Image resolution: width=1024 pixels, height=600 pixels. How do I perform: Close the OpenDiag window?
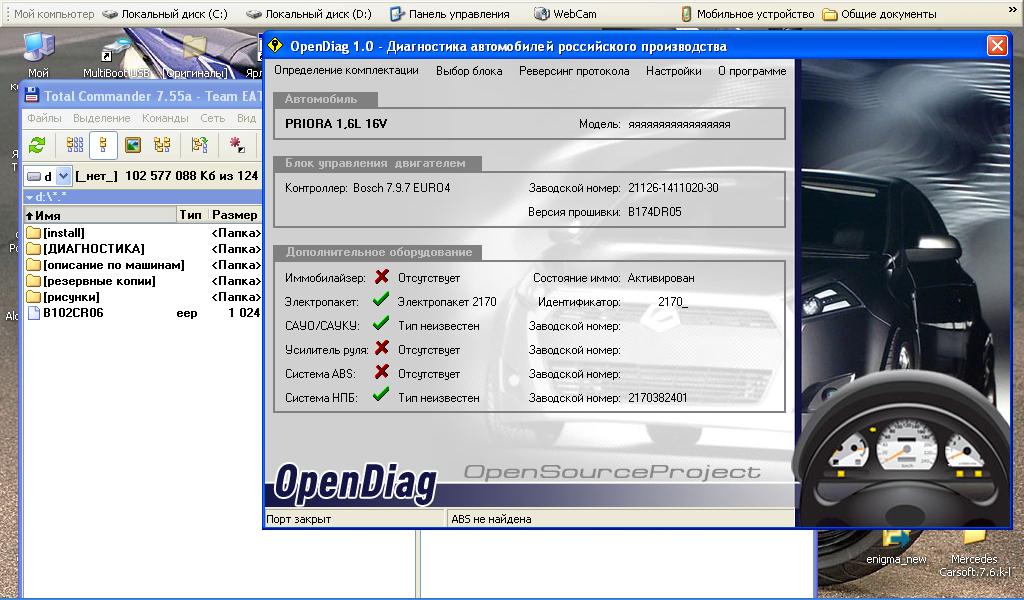pyautogui.click(x=997, y=46)
